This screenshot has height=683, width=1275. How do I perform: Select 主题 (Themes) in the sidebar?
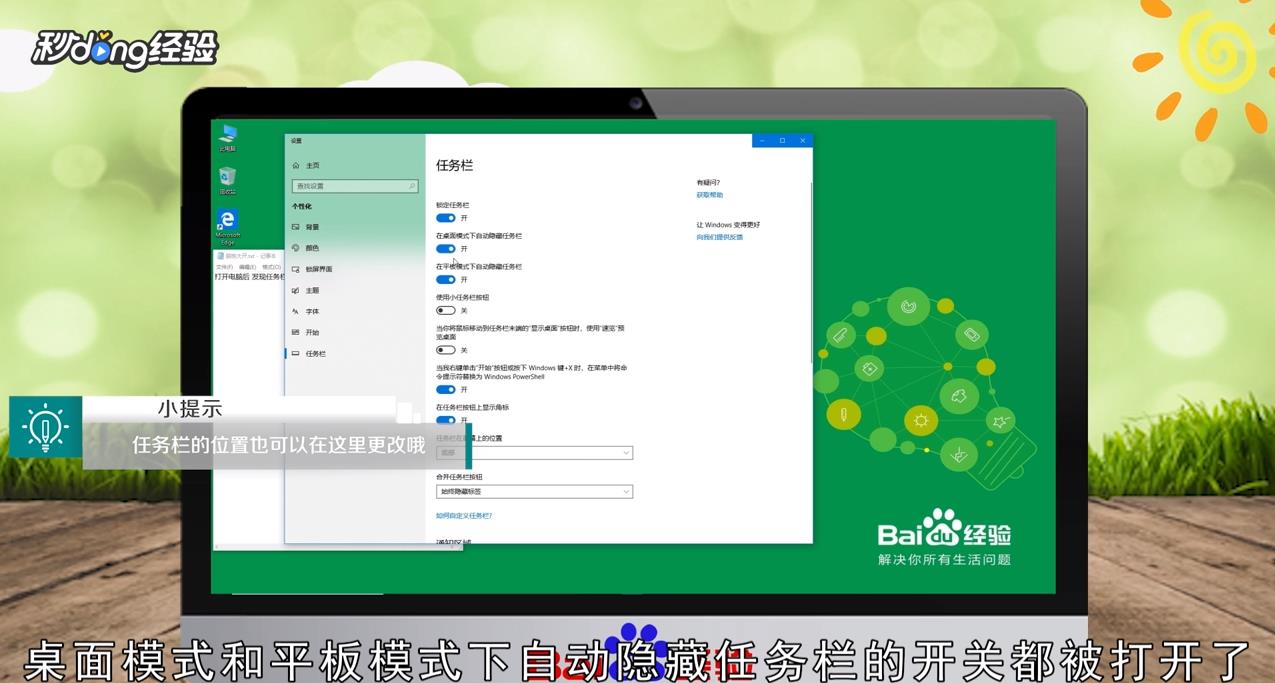coord(310,288)
